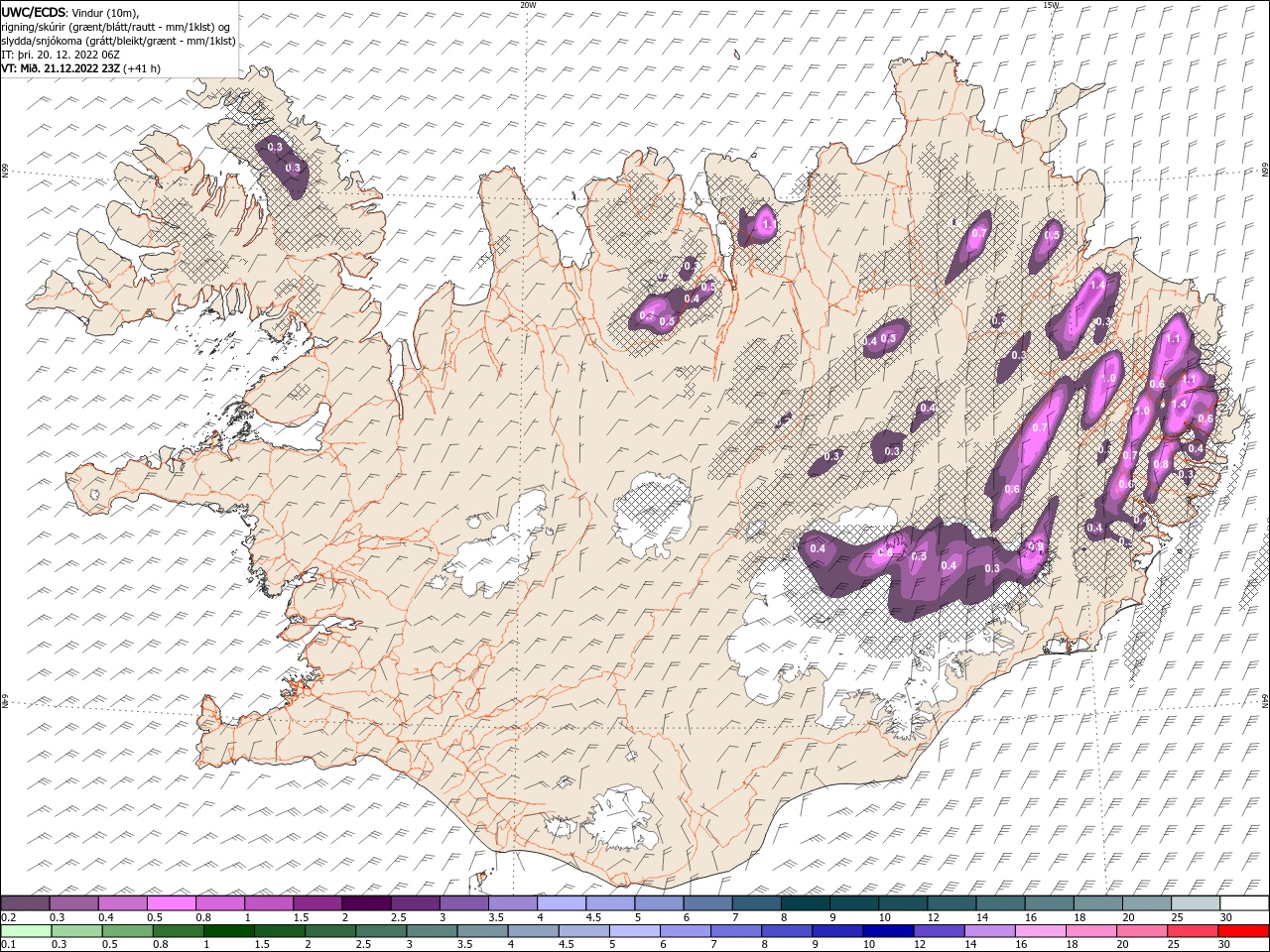Click the UWC/ECDS title text

coord(34,12)
